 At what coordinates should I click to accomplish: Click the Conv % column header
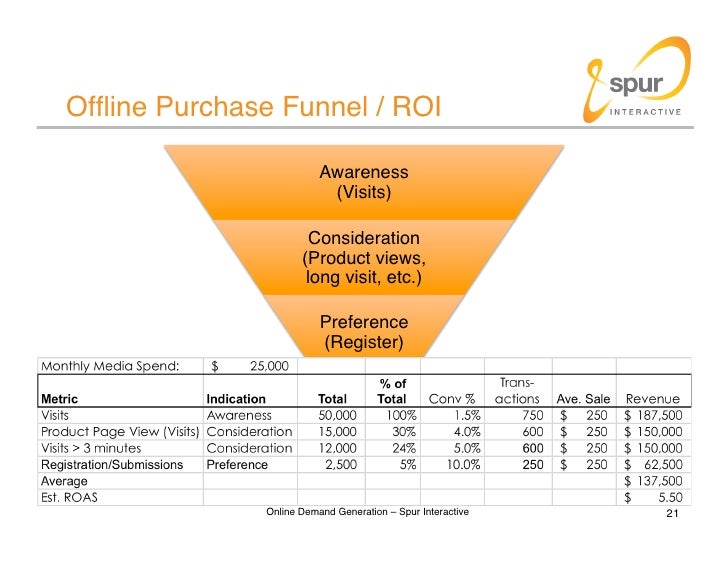pyautogui.click(x=452, y=399)
